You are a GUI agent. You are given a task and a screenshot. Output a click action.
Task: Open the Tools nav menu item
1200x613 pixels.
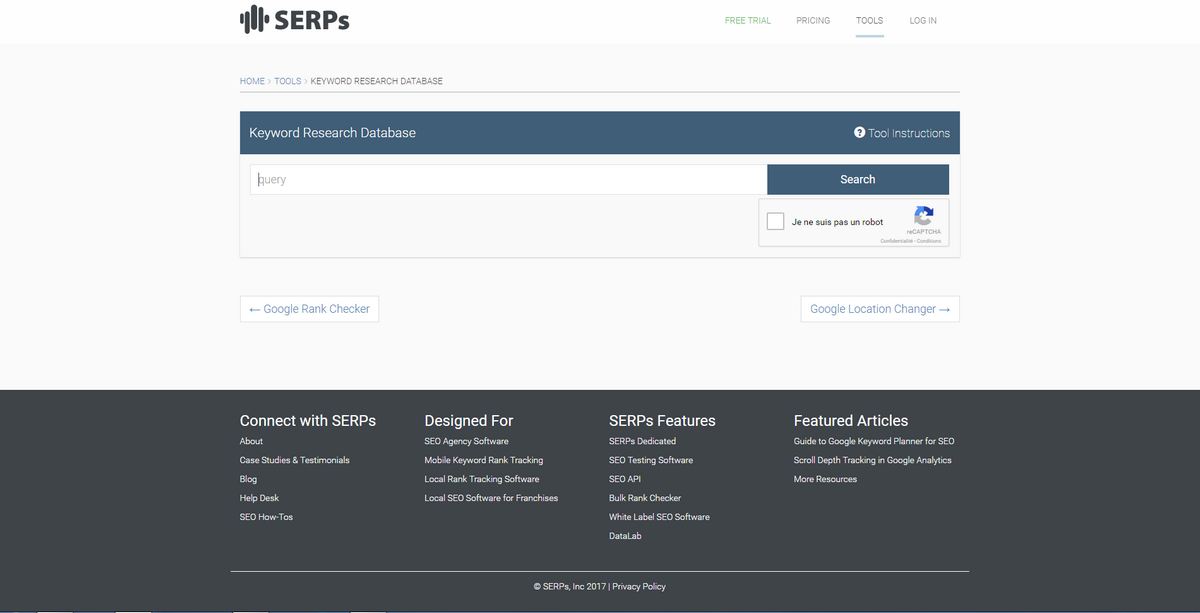coord(870,20)
